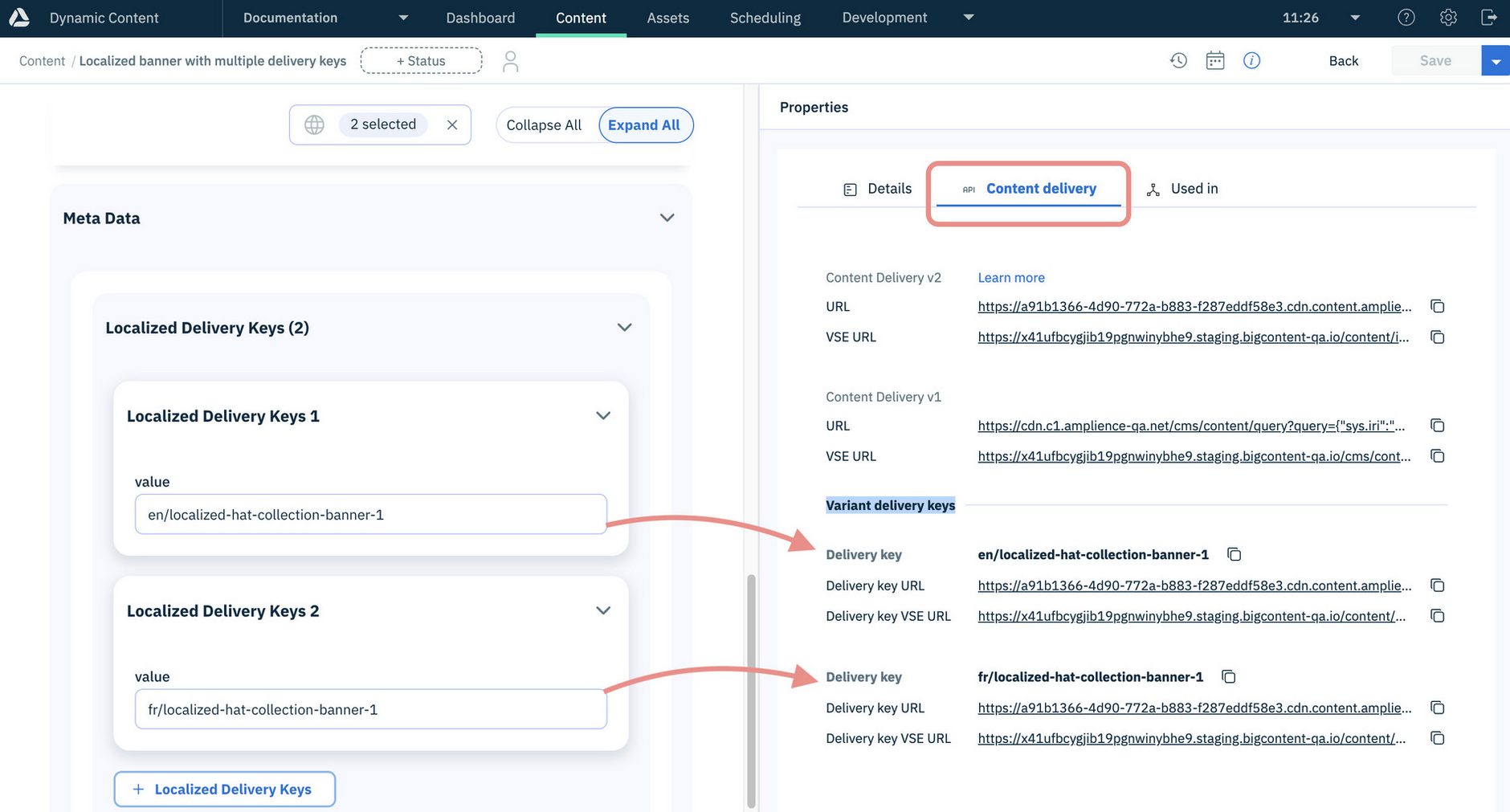Copy the Content Delivery v1 URL
The height and width of the screenshot is (812, 1510).
pyautogui.click(x=1438, y=425)
